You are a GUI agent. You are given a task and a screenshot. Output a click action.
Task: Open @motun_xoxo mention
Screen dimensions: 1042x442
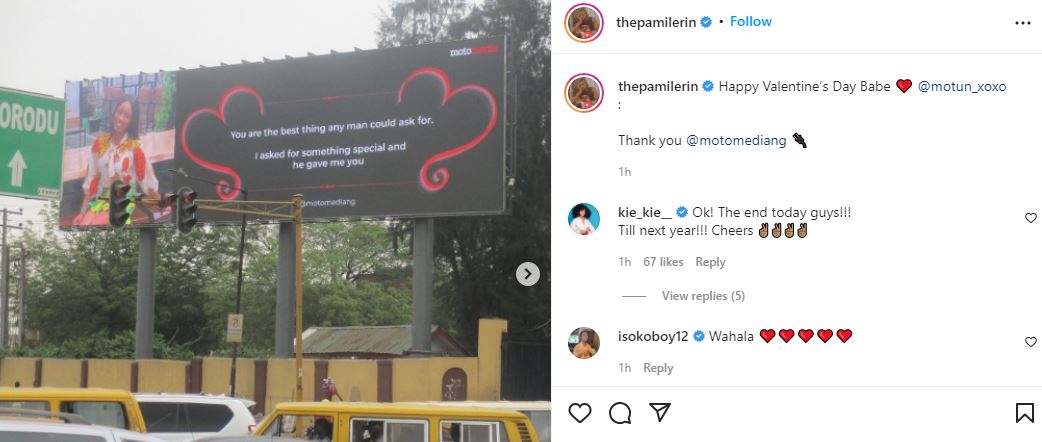[x=962, y=86]
